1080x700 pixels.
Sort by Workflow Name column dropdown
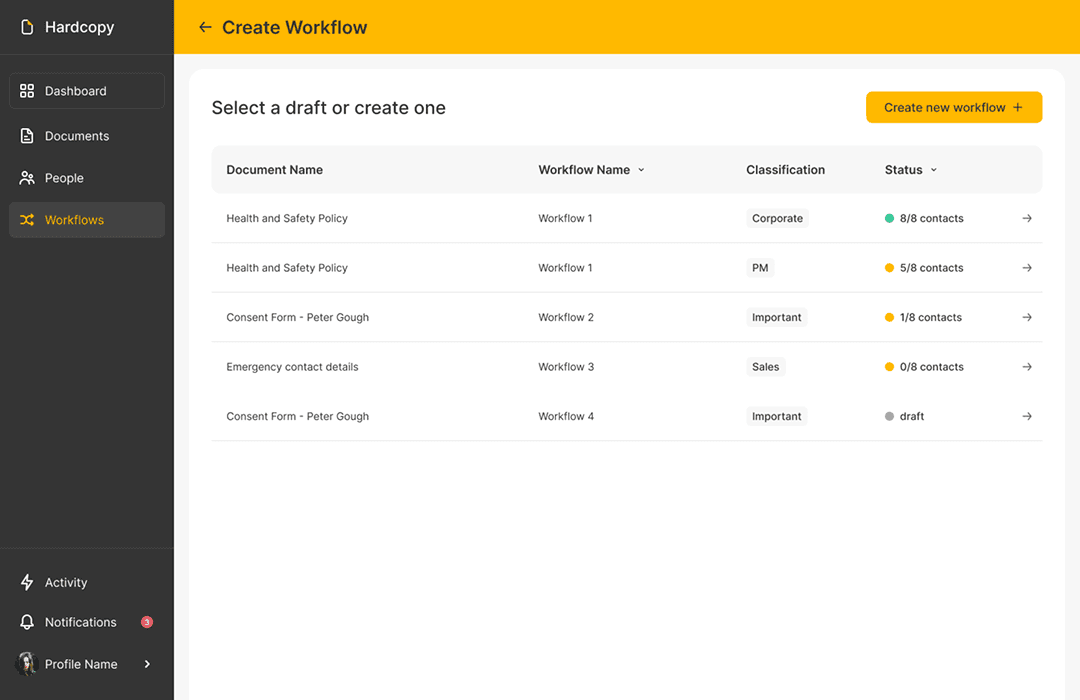(x=641, y=170)
